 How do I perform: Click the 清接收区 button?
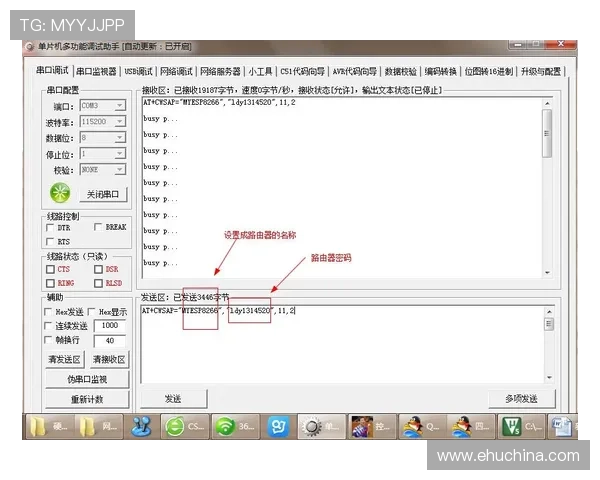click(109, 359)
